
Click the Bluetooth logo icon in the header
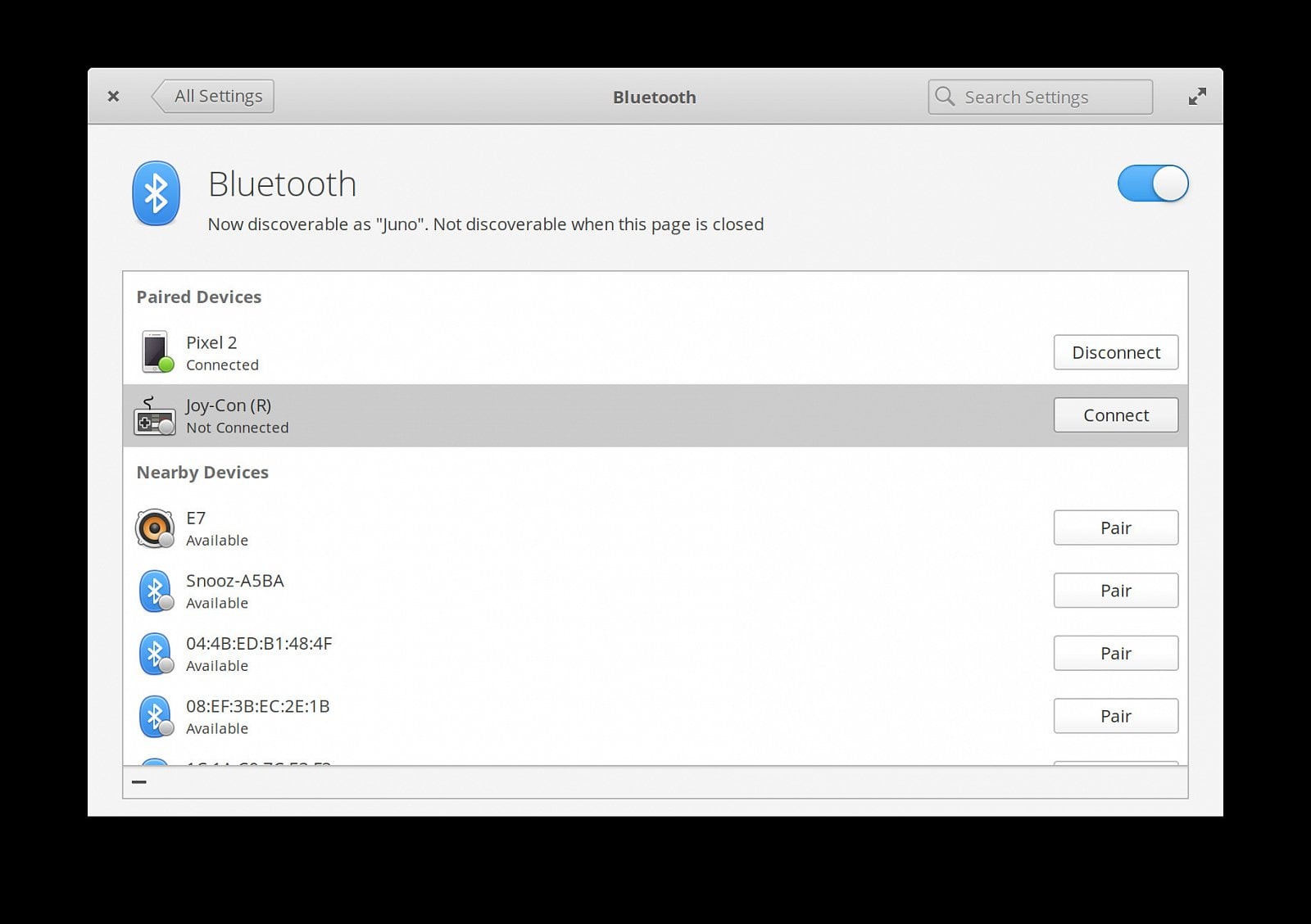click(x=156, y=192)
